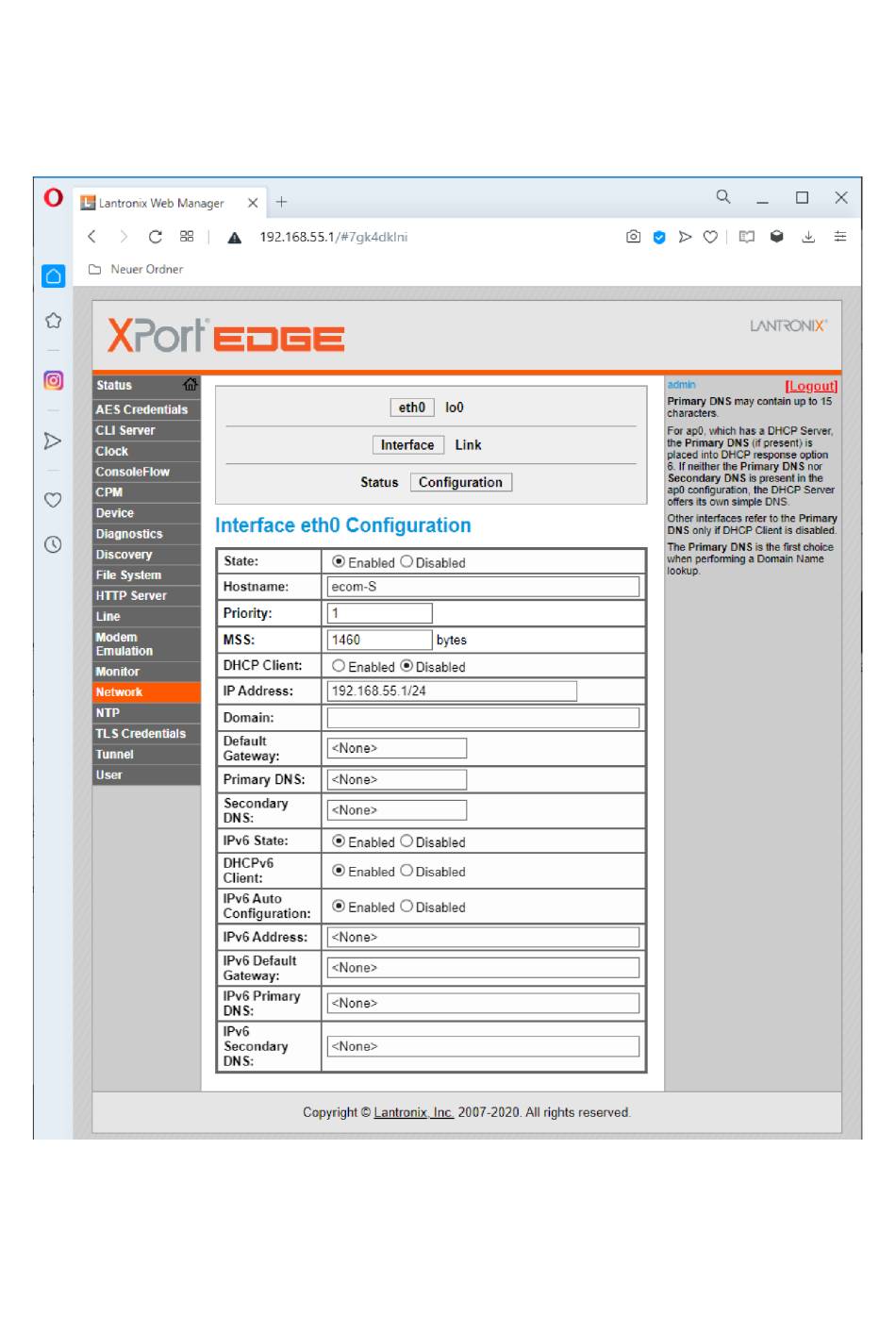Set DHCP Client to Disabled
The height and width of the screenshot is (1332, 896).
[407, 665]
